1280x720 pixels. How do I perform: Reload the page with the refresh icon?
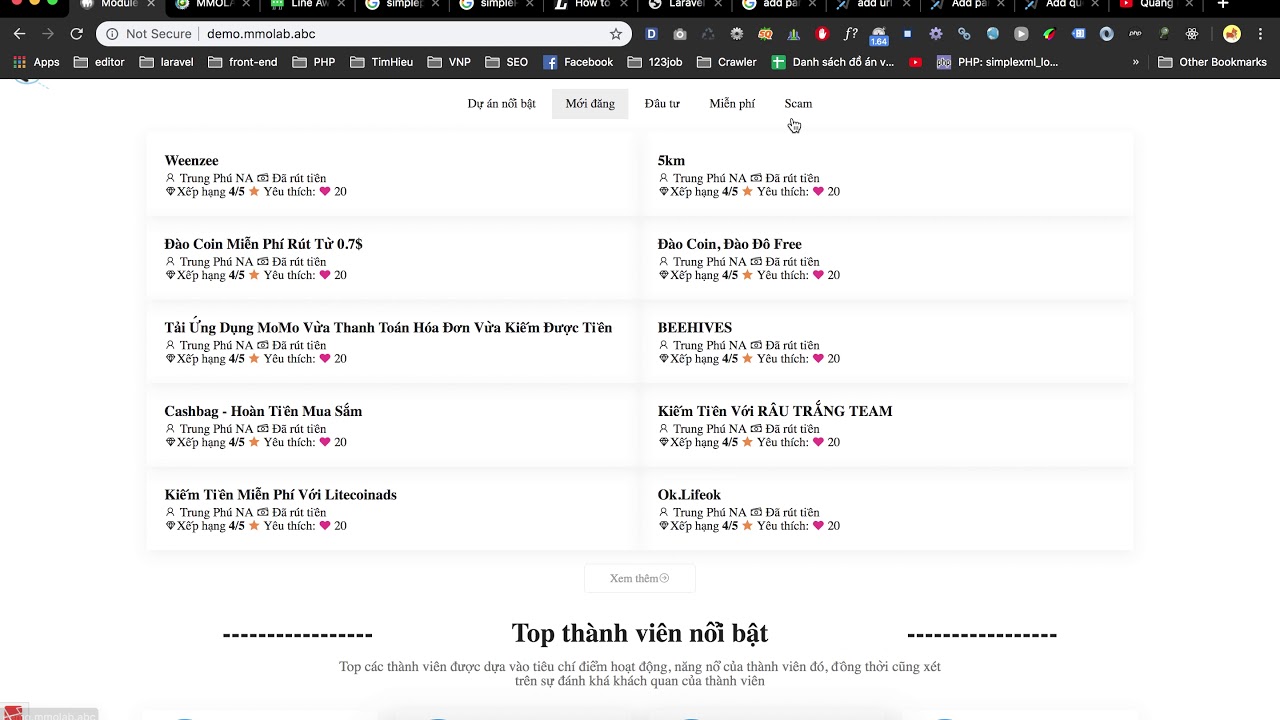point(76,34)
